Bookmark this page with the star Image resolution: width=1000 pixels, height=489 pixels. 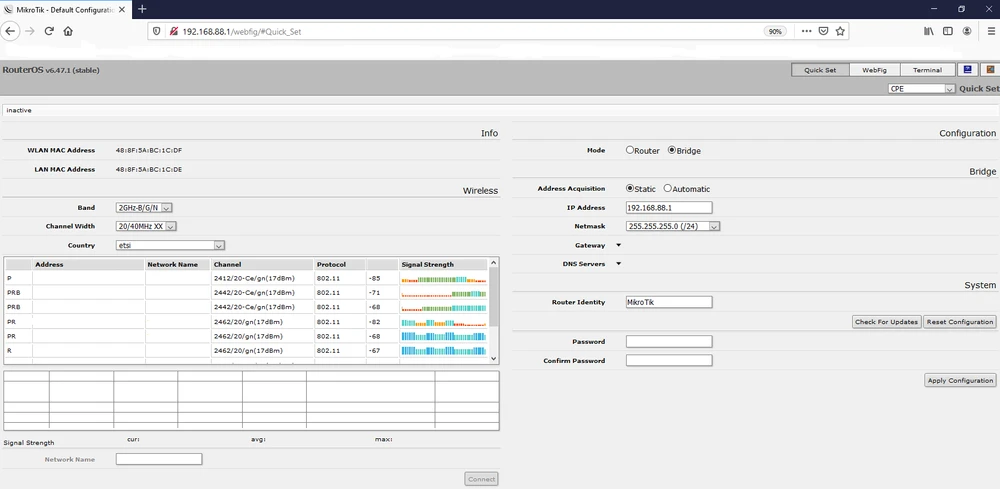point(840,31)
